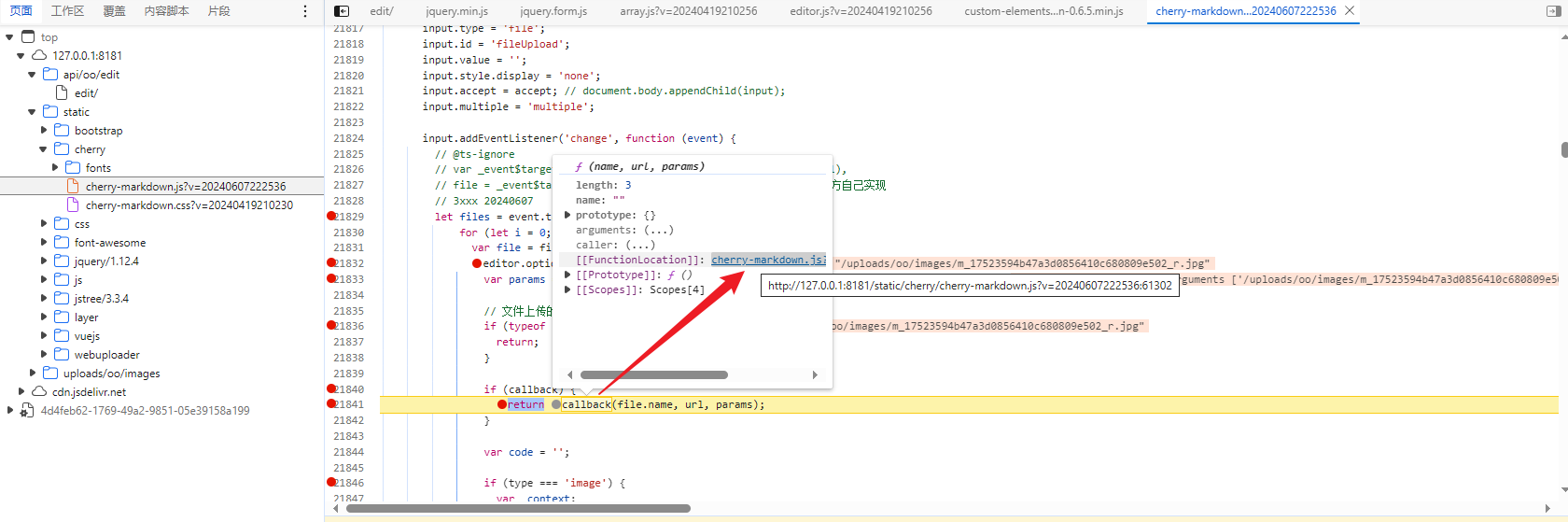Select the uploads/oo/images folder
The width and height of the screenshot is (1568, 522).
tap(112, 374)
